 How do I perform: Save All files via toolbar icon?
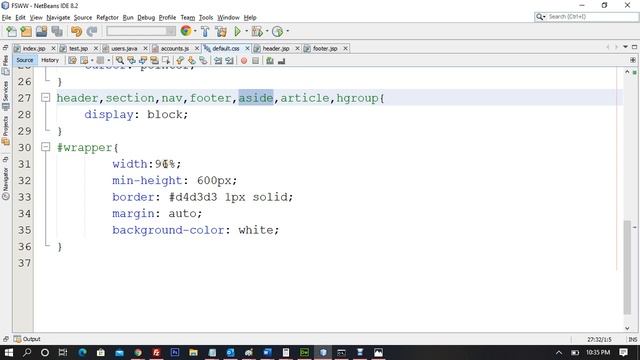57,31
